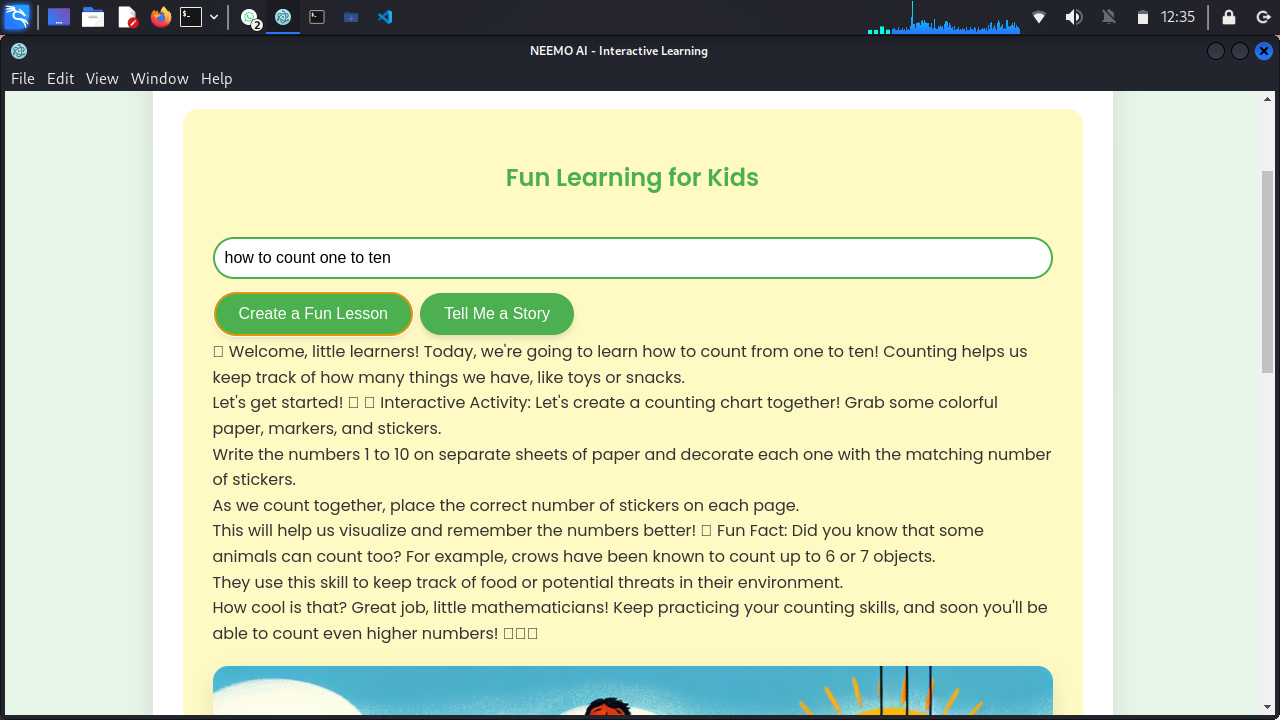The width and height of the screenshot is (1280, 720).
Task: Click the 12:35 clock
Action: [x=1178, y=17]
